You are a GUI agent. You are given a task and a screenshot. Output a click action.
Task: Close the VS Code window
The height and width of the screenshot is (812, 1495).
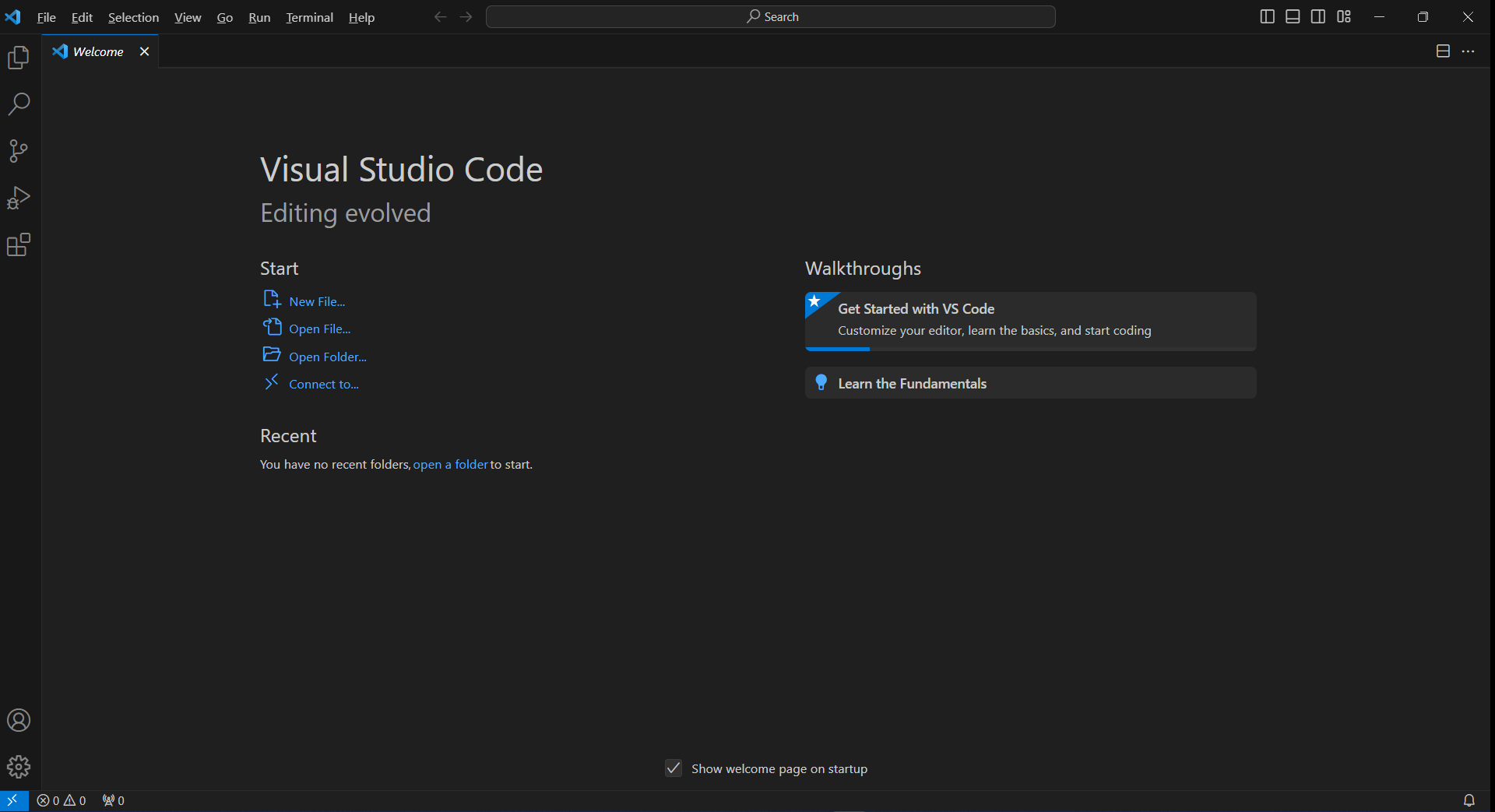(x=1468, y=16)
